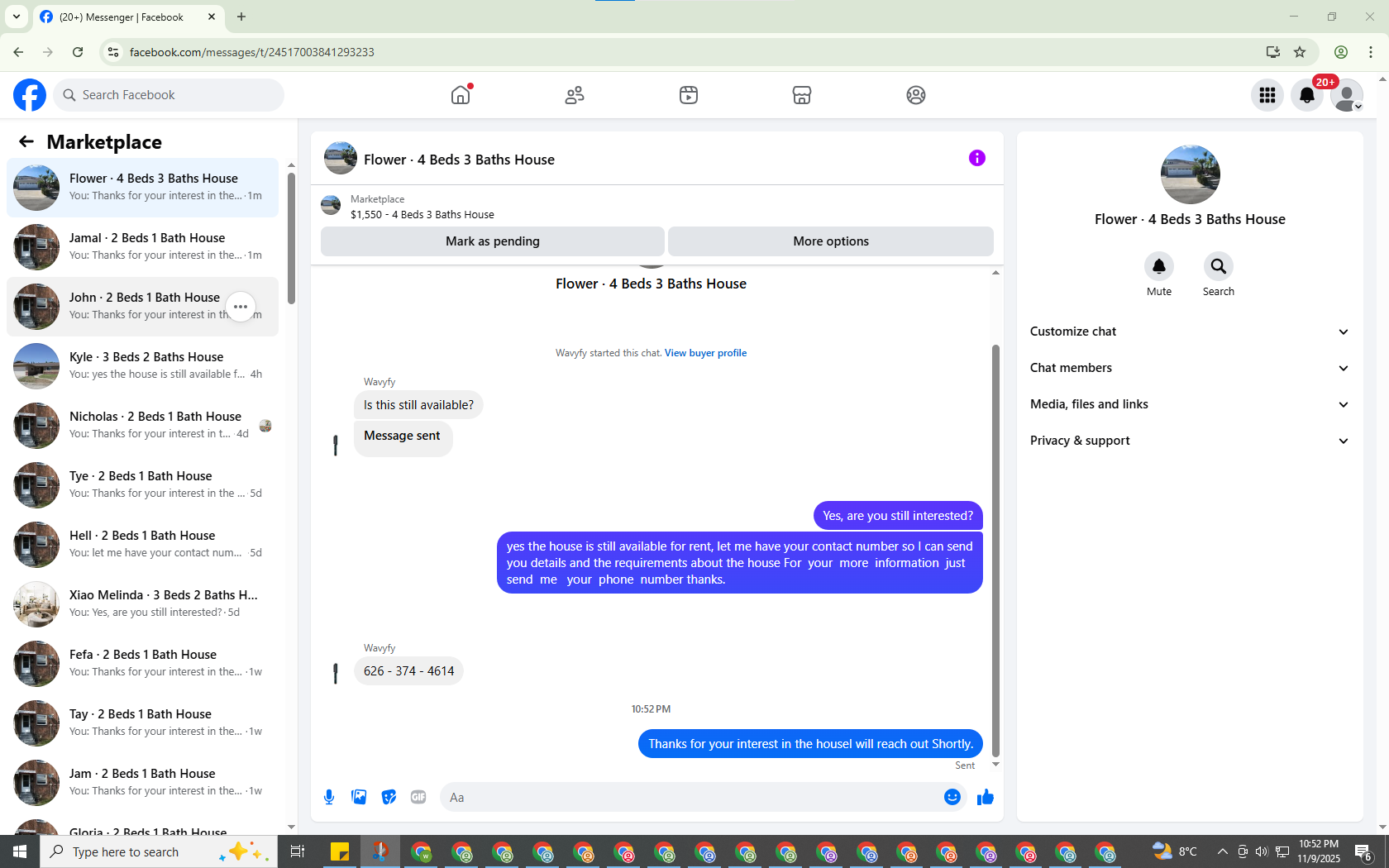Open the Reels video icon

[x=689, y=95]
